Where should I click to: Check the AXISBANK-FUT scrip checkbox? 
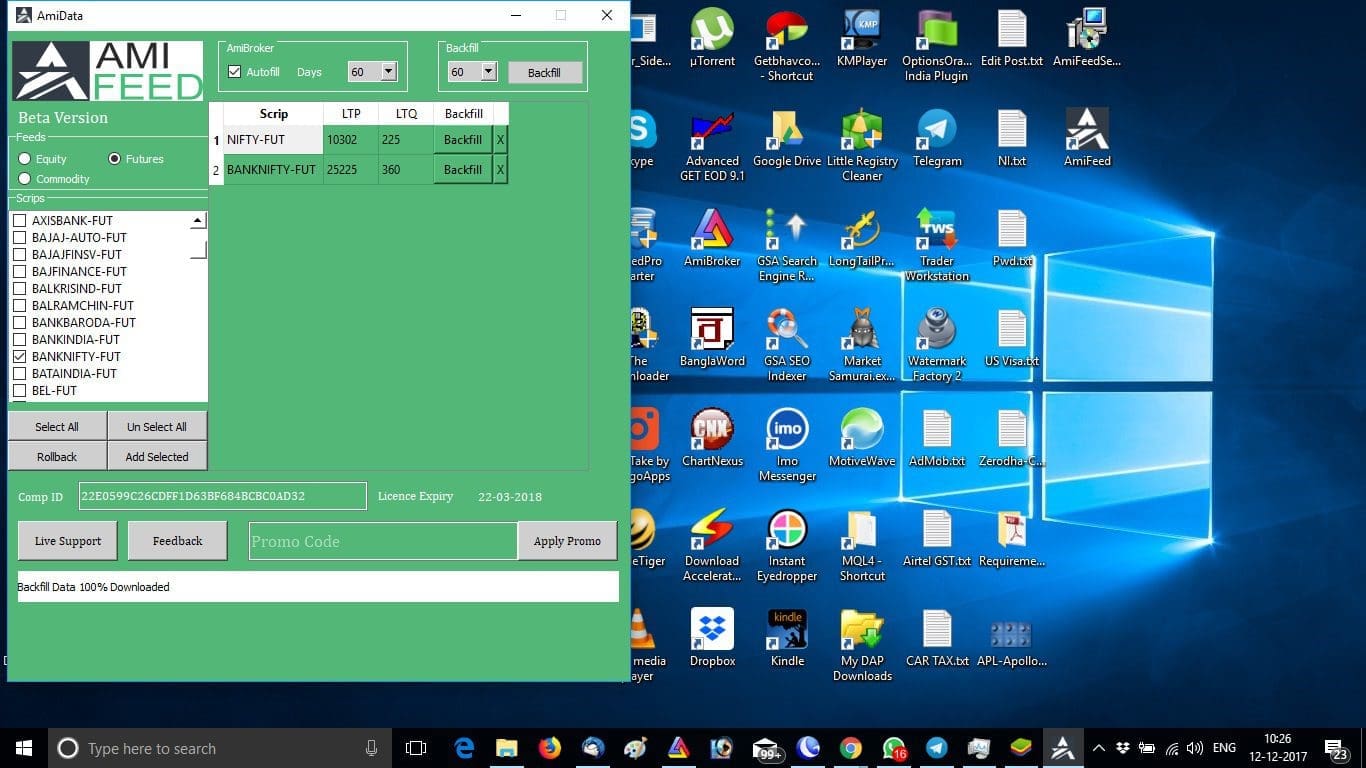click(x=19, y=221)
